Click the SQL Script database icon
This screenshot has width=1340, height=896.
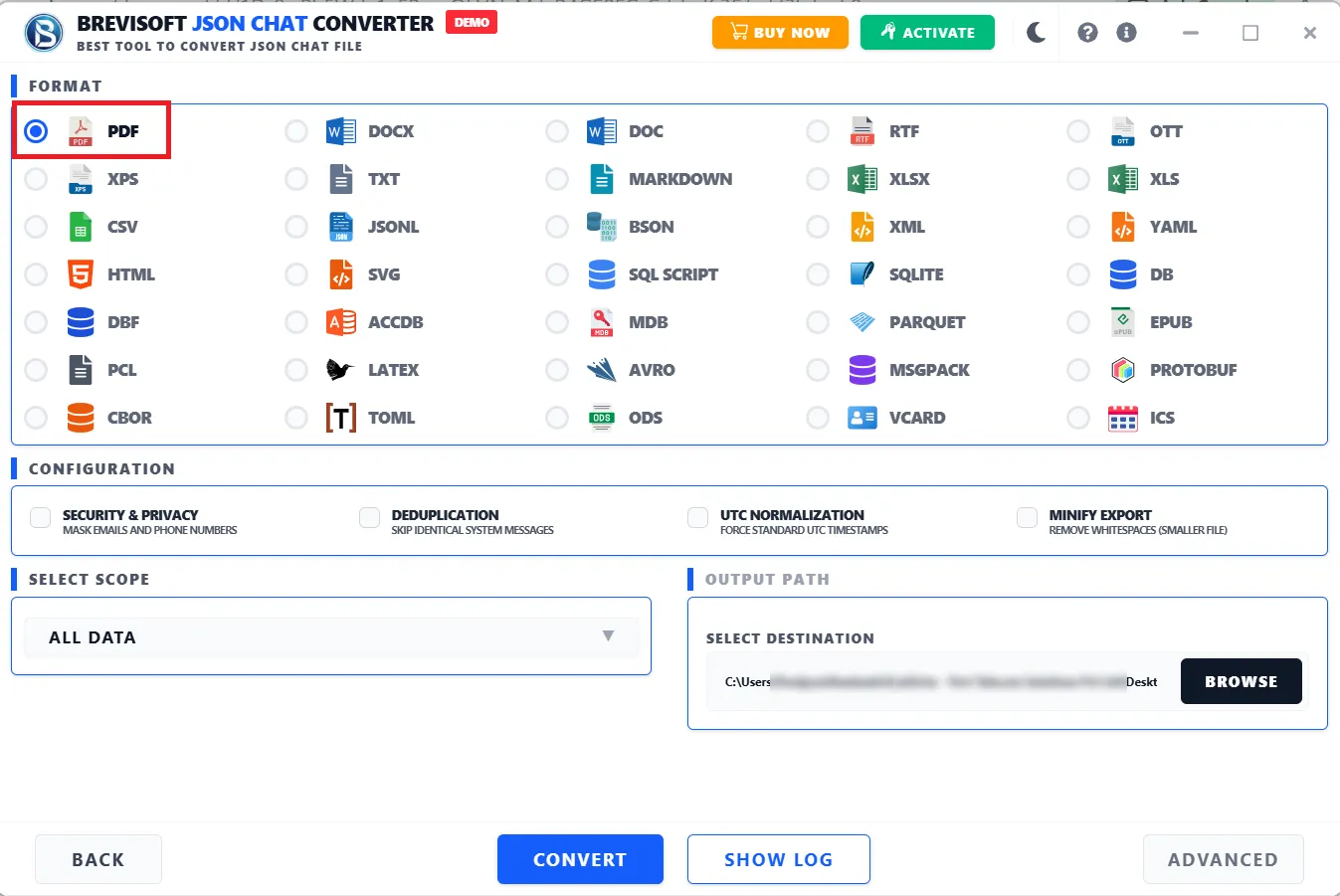pyautogui.click(x=602, y=274)
